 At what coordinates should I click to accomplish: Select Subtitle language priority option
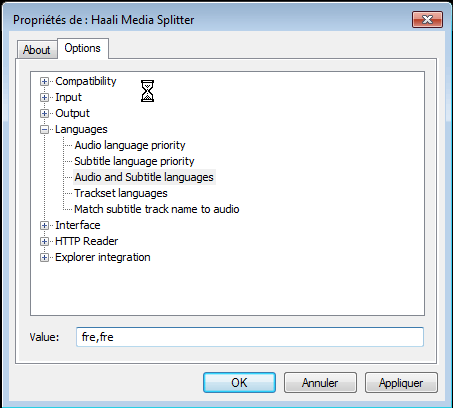coord(134,161)
